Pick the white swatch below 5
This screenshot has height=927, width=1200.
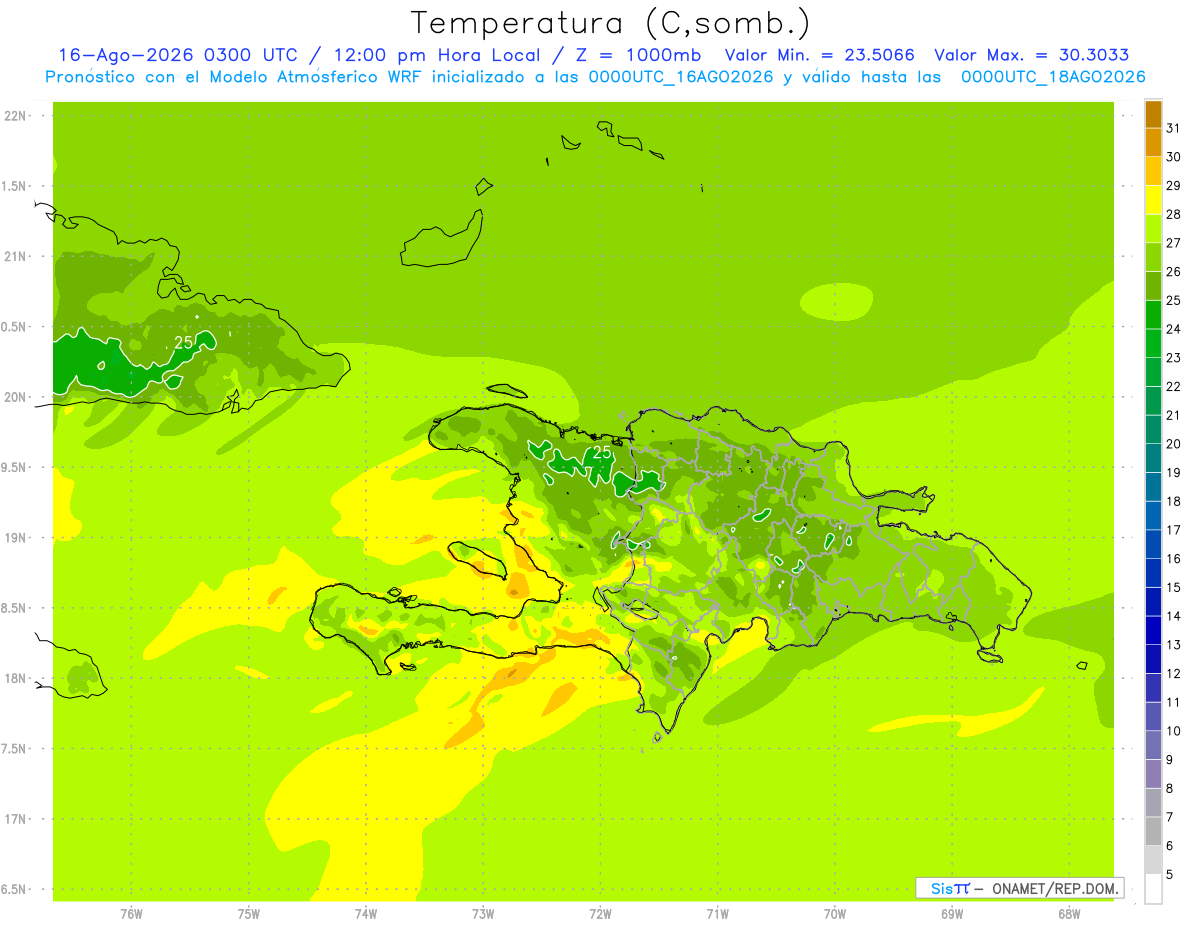[x=1153, y=889]
